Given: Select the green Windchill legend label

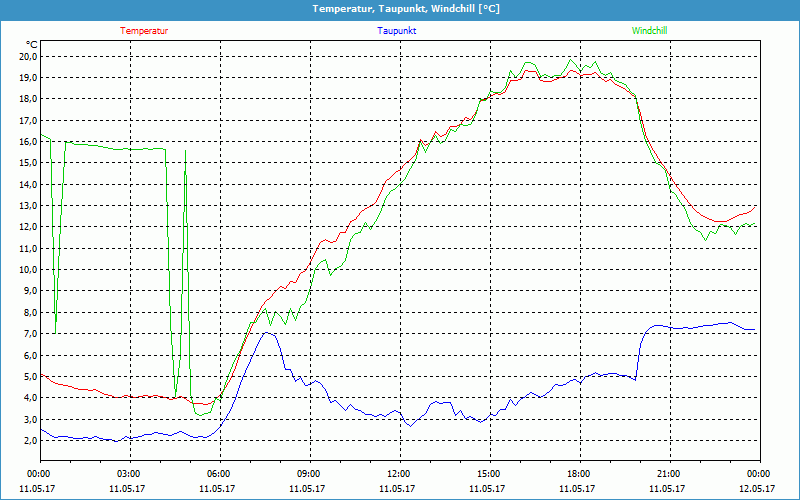Looking at the screenshot, I should [x=649, y=31].
